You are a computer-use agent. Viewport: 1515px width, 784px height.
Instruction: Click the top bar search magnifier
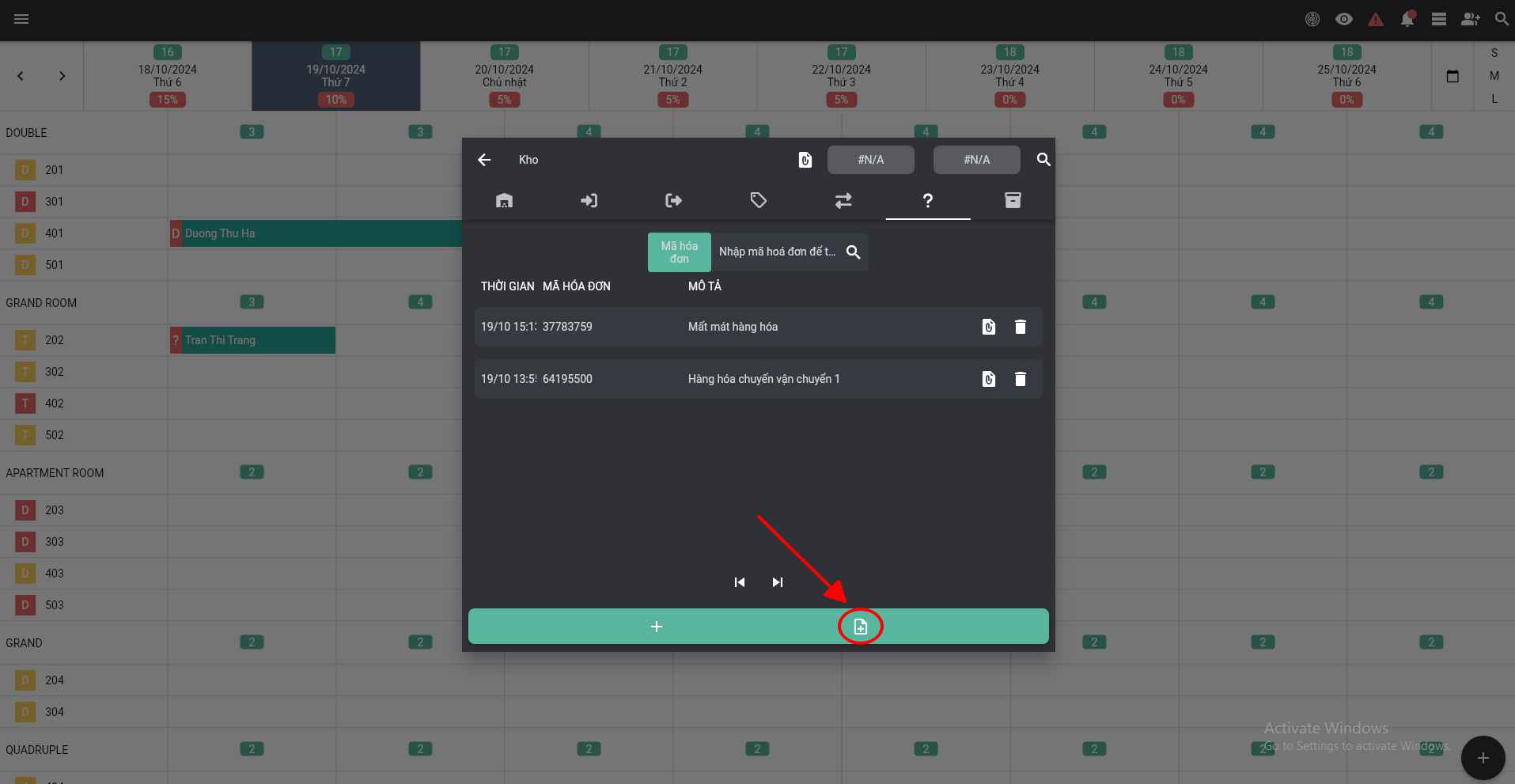tap(1502, 19)
